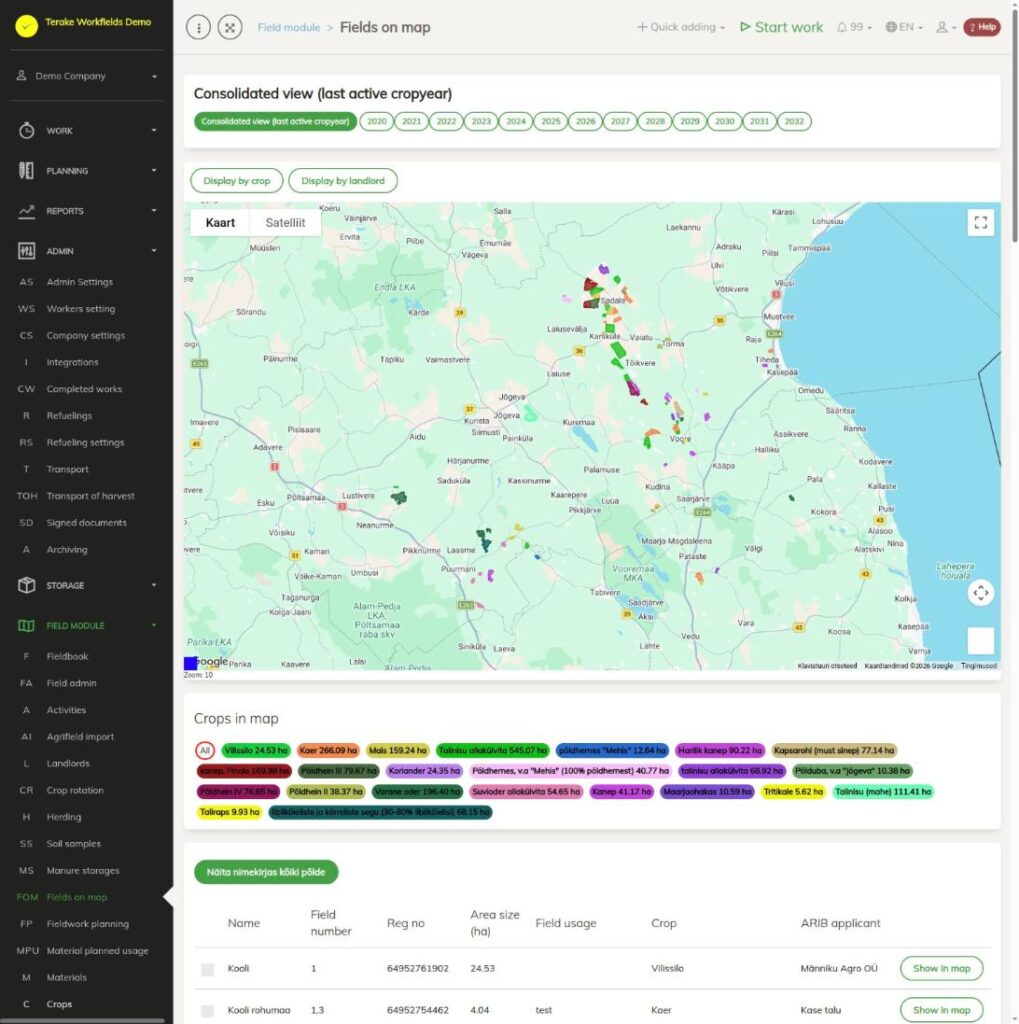
Task: Open the STORAGE box icon
Action: point(26,585)
